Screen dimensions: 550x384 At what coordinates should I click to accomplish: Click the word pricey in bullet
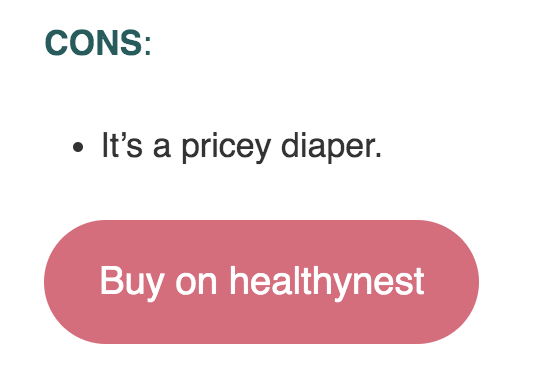(226, 147)
